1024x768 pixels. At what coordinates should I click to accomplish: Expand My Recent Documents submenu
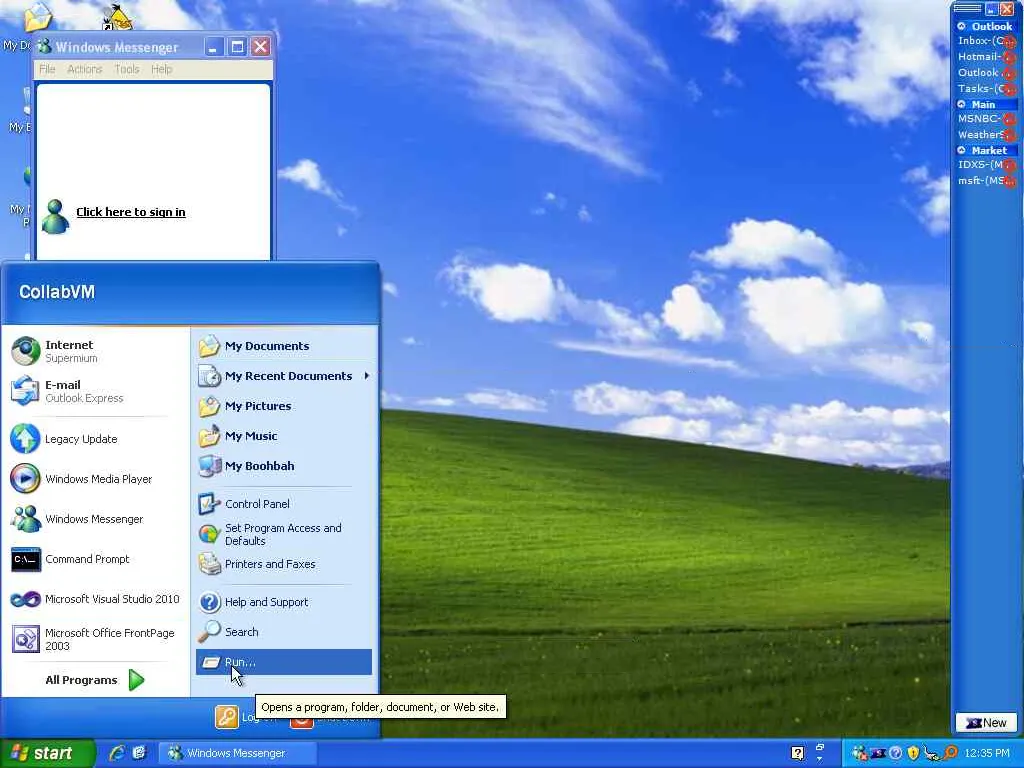(283, 376)
